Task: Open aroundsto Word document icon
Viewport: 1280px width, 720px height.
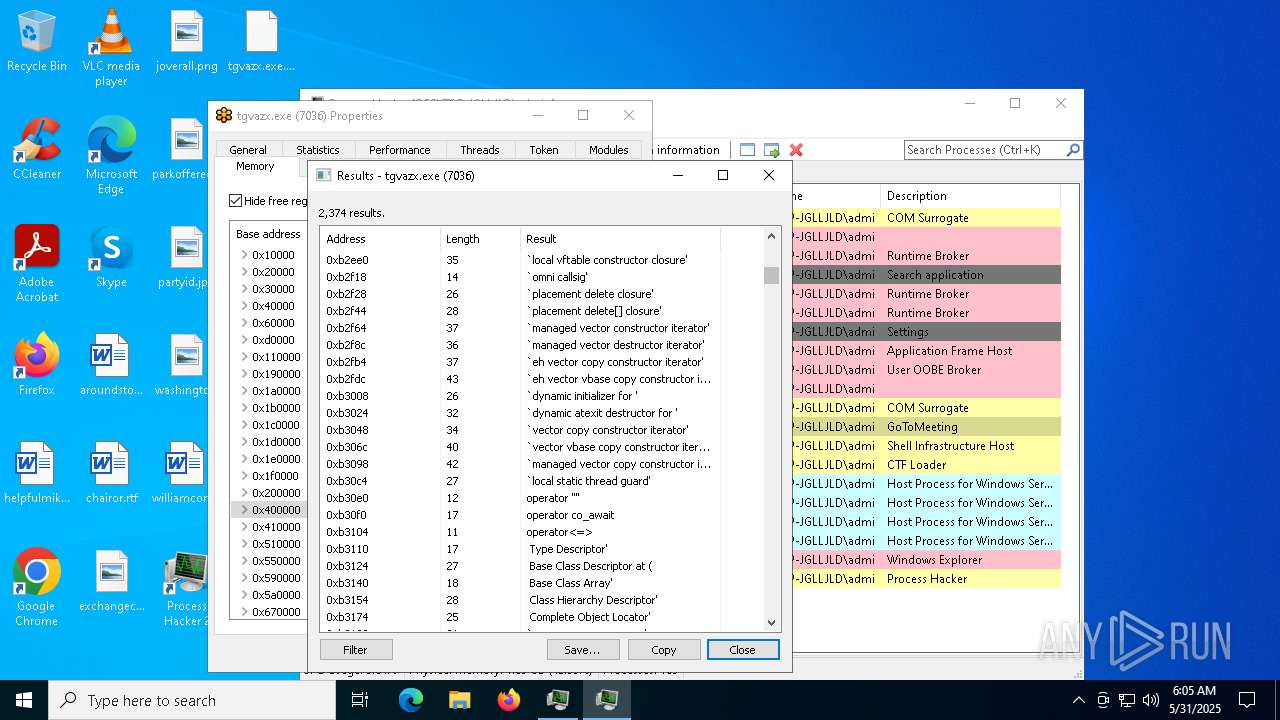Action: coord(111,364)
